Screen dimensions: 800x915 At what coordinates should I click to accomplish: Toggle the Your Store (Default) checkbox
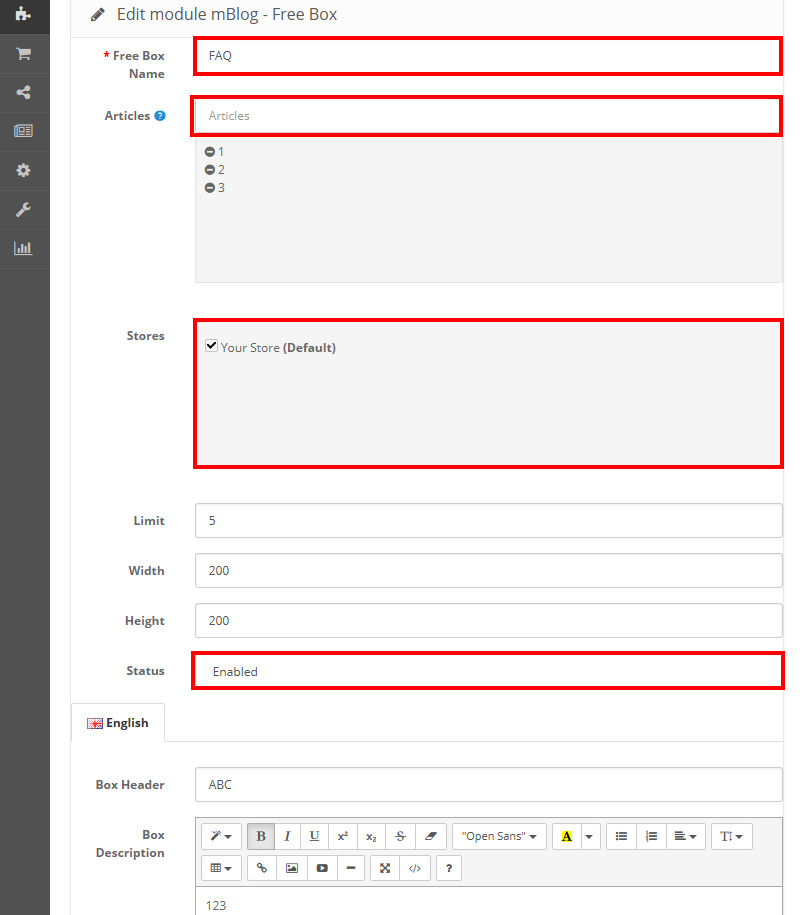211,346
